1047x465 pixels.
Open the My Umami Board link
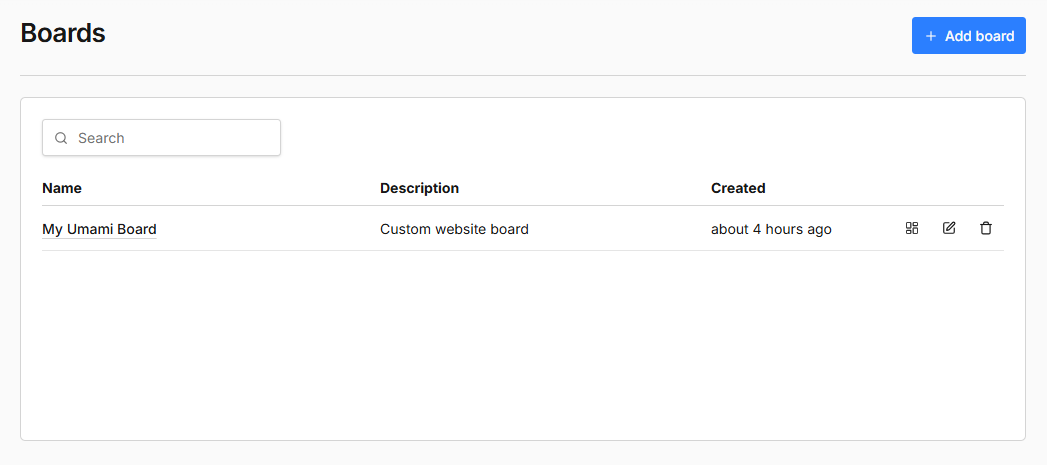tap(99, 229)
